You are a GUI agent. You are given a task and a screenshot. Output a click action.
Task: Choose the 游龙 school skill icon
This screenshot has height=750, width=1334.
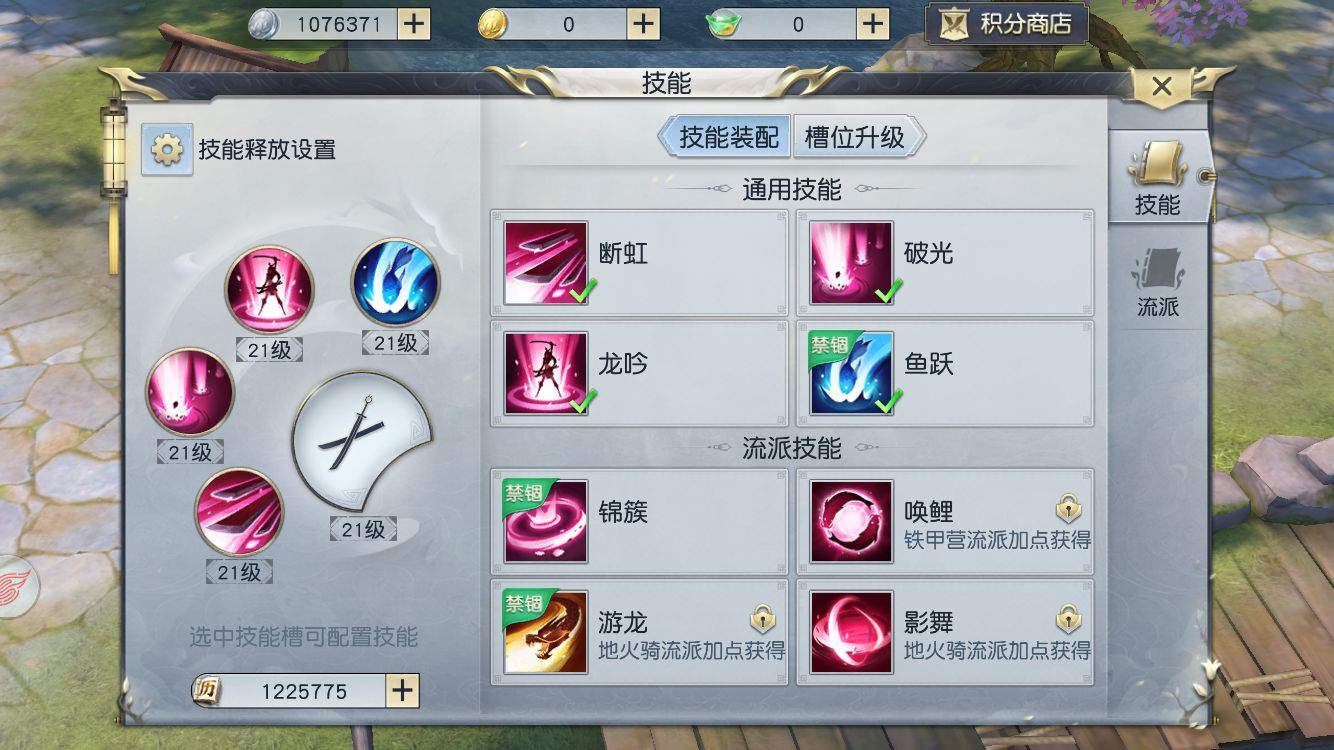(x=545, y=632)
